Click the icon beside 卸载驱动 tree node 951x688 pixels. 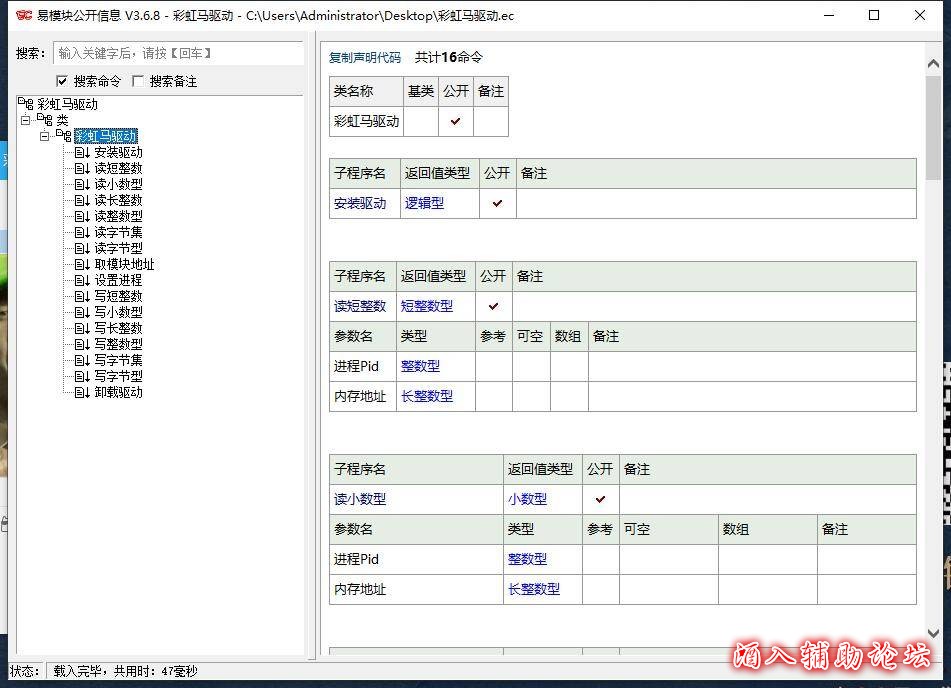point(82,393)
